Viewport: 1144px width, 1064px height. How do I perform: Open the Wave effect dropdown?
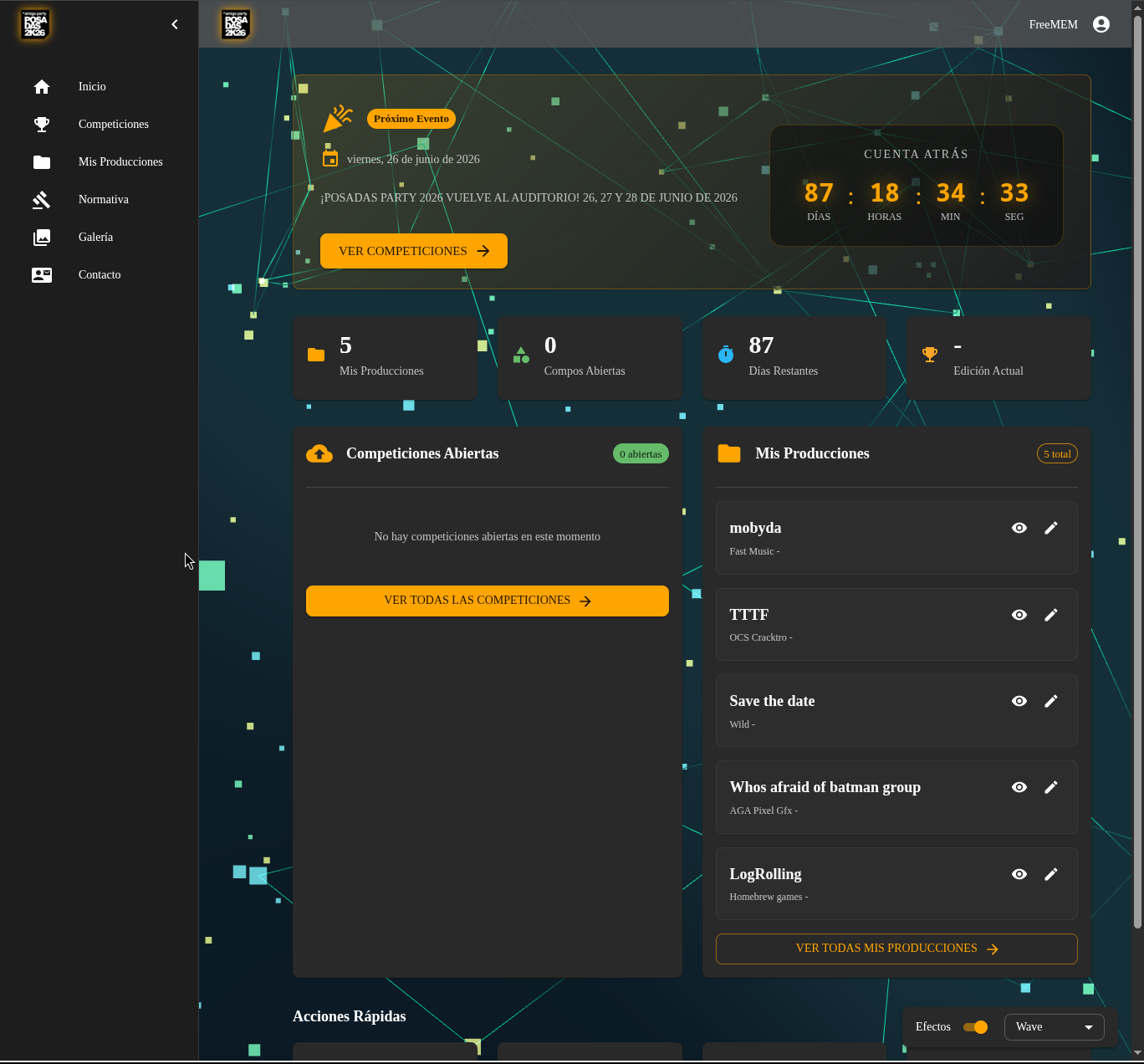pos(1054,1027)
